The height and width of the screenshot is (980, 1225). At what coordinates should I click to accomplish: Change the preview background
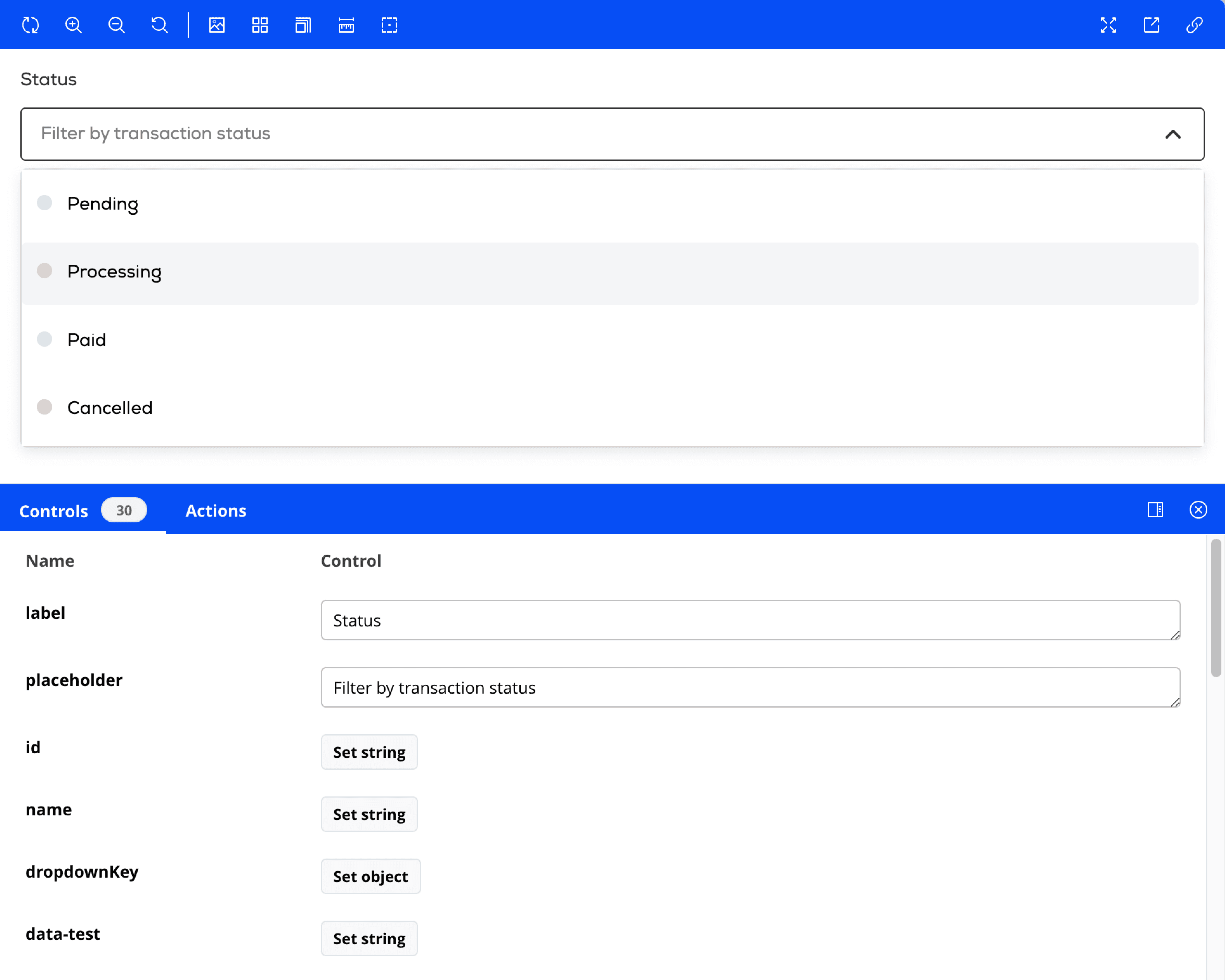[216, 25]
